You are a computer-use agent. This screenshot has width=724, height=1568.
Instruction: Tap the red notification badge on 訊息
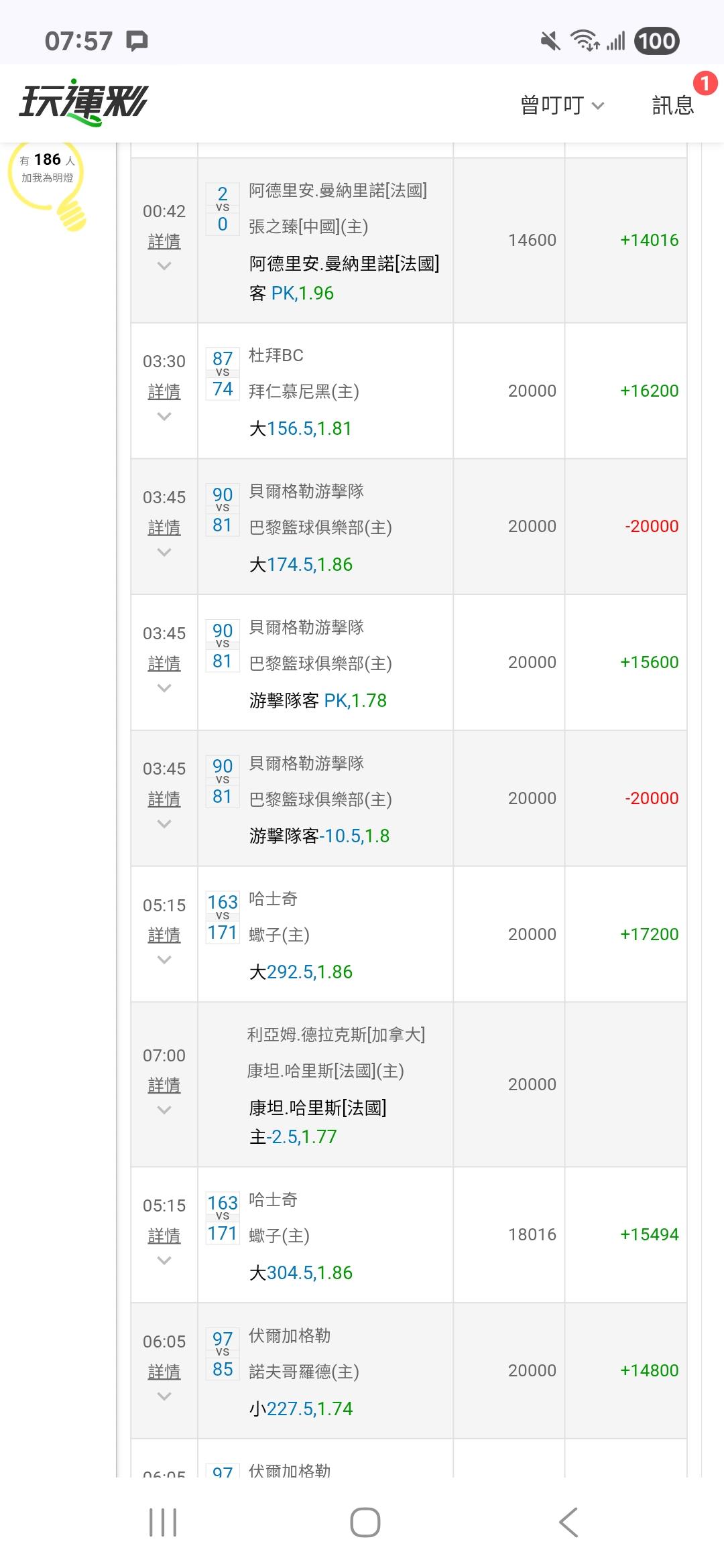[x=705, y=83]
